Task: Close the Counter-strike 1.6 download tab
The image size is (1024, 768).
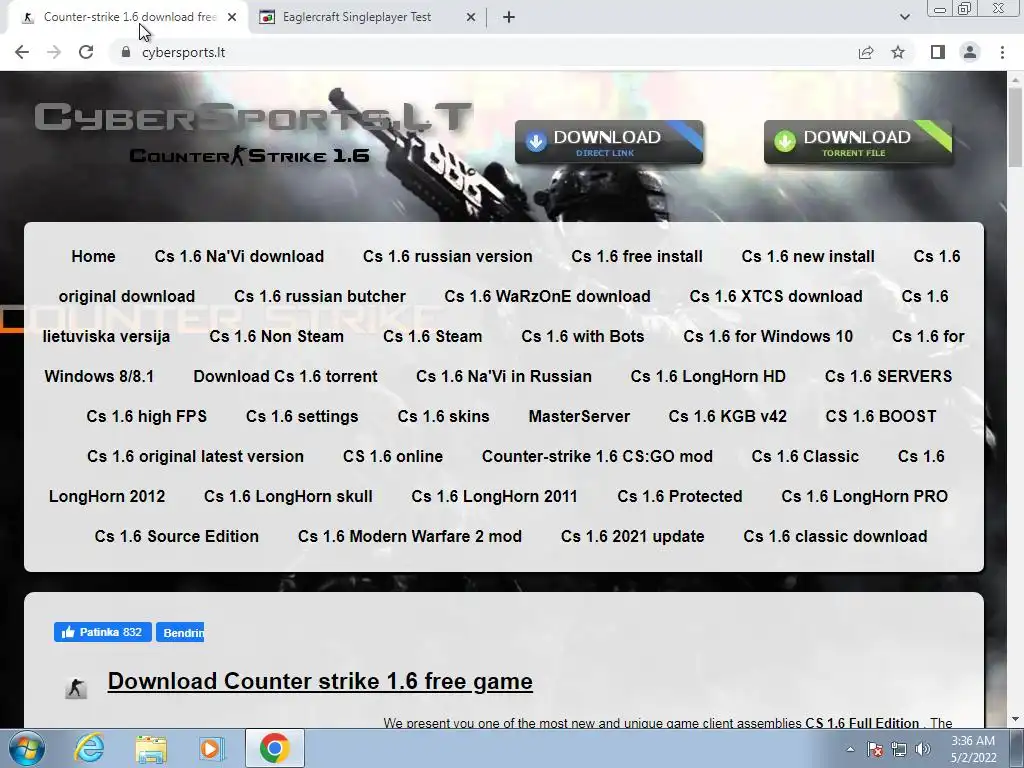Action: tap(232, 18)
